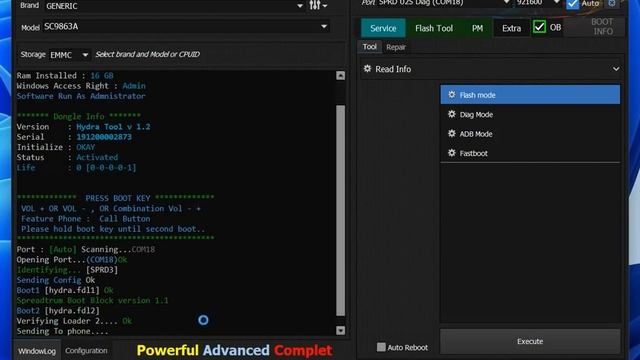The height and width of the screenshot is (360, 640).
Task: Select the Tool sub-tab
Action: [x=370, y=47]
